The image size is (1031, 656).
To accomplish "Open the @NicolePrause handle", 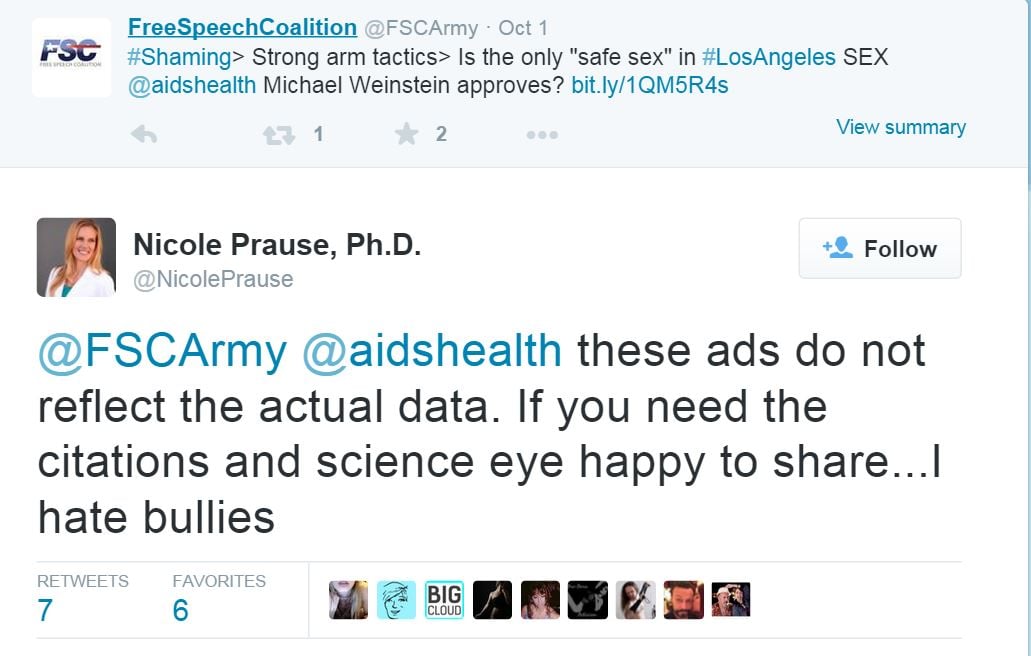I will tap(213, 279).
